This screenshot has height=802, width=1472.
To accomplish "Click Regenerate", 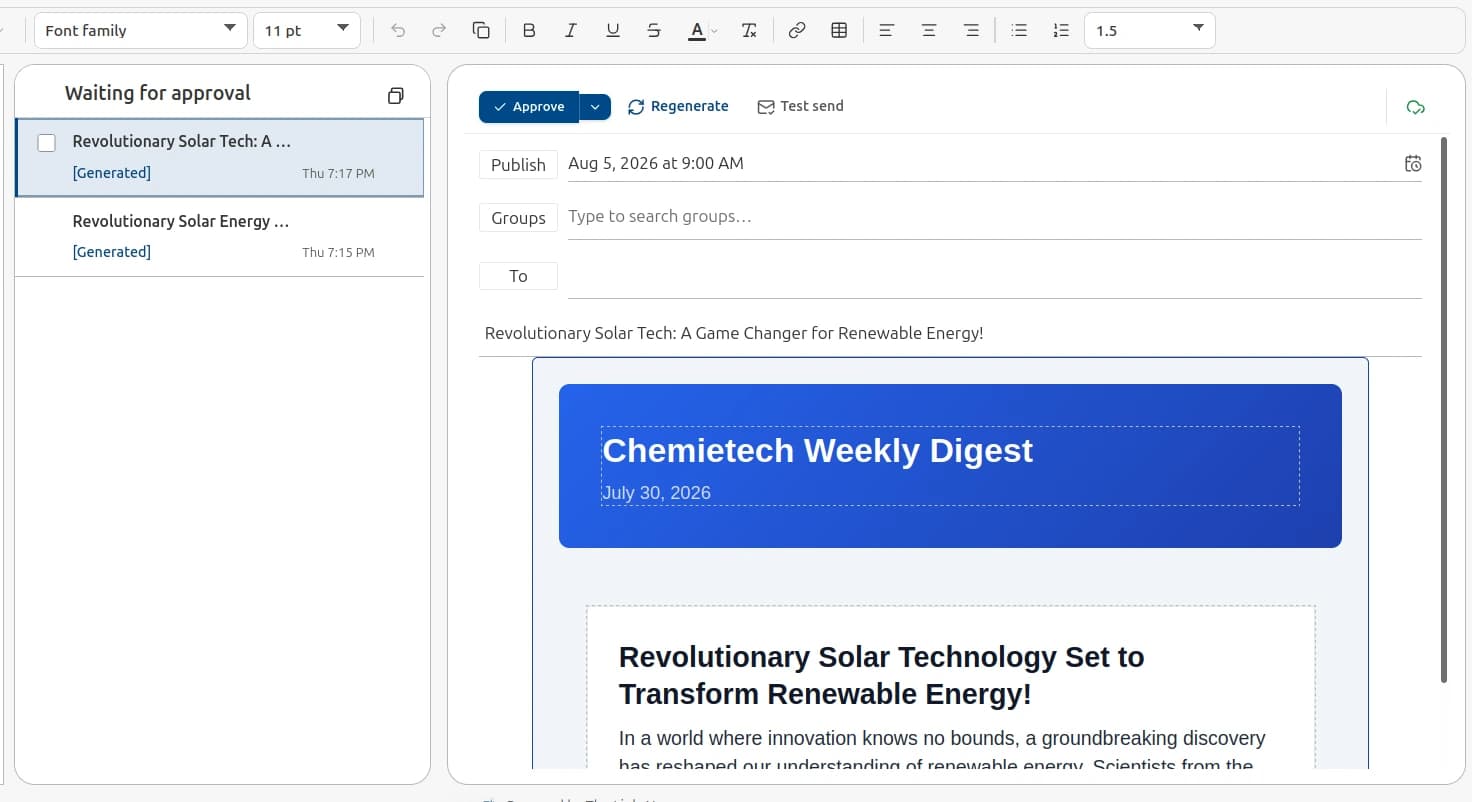I will pyautogui.click(x=678, y=107).
